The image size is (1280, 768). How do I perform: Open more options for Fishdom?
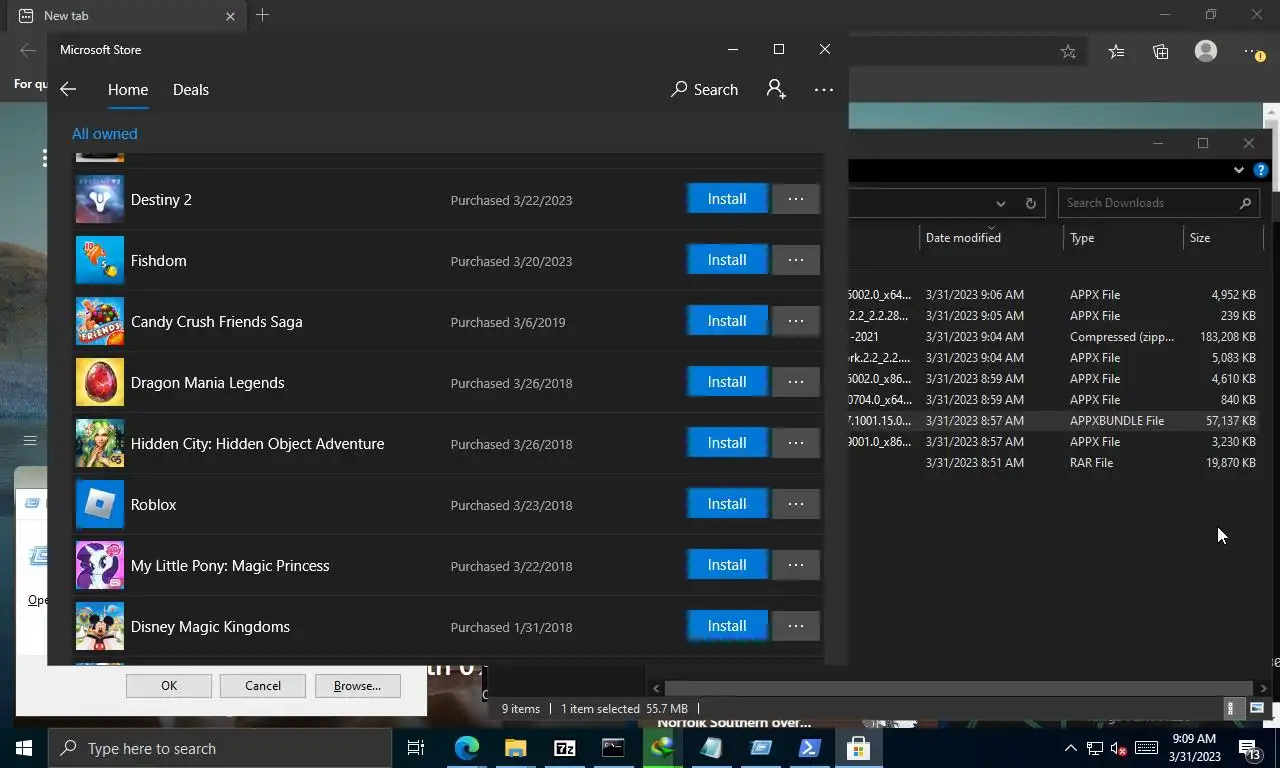(796, 260)
